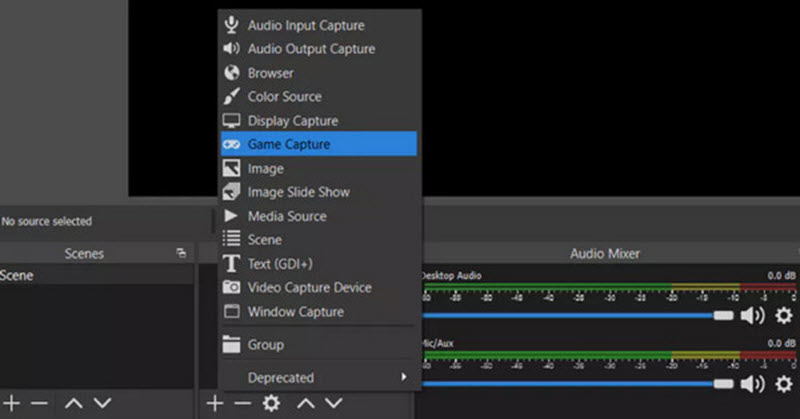Image resolution: width=800 pixels, height=419 pixels.
Task: Choose Image Slide Show source
Action: (x=319, y=192)
